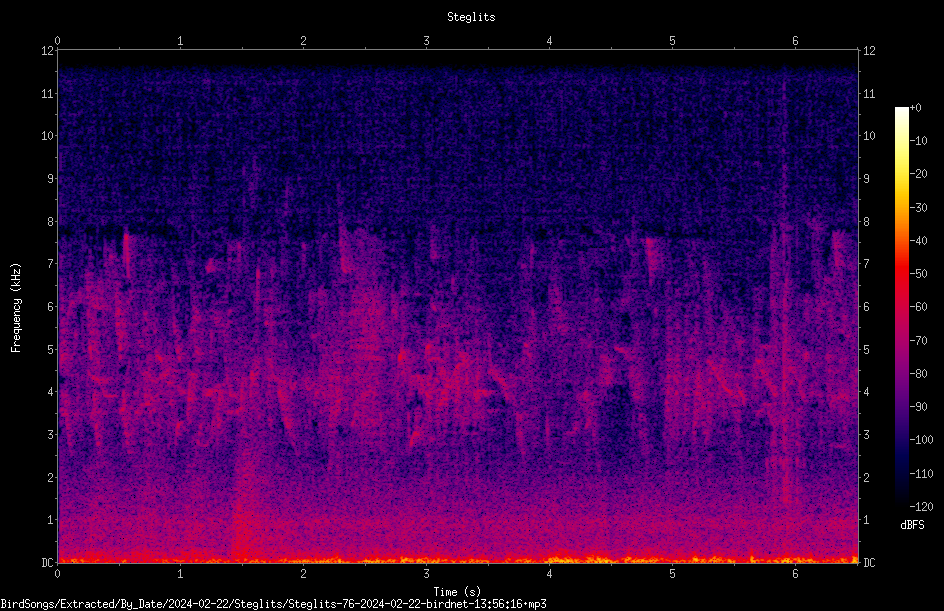Click the Time (s) axis label

[457, 592]
